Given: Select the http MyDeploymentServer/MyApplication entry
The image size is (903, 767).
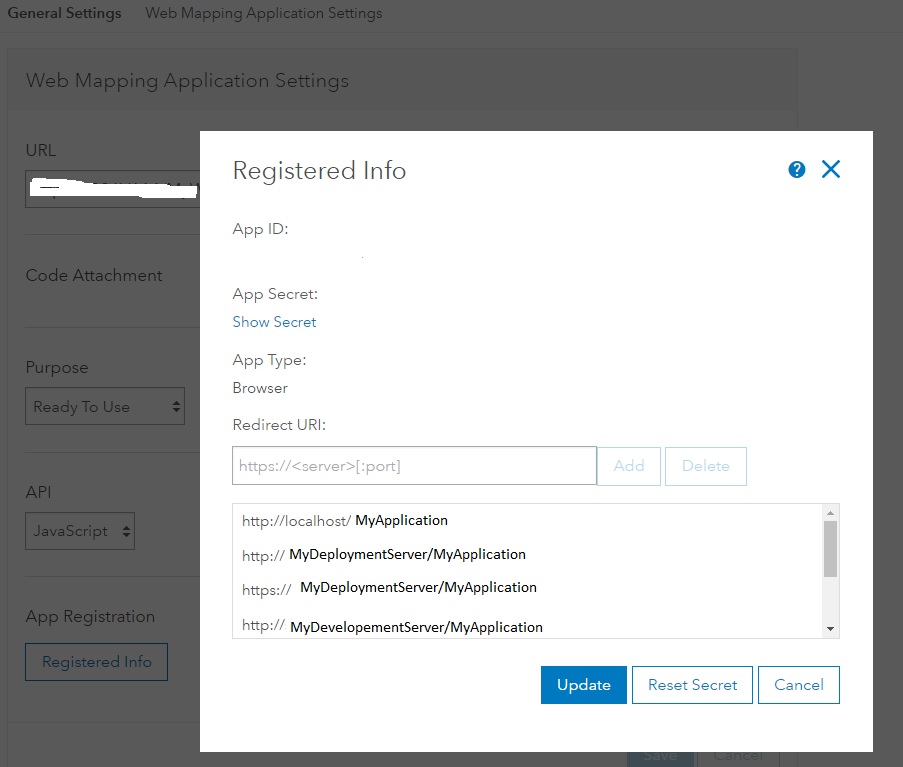Looking at the screenshot, I should (384, 555).
